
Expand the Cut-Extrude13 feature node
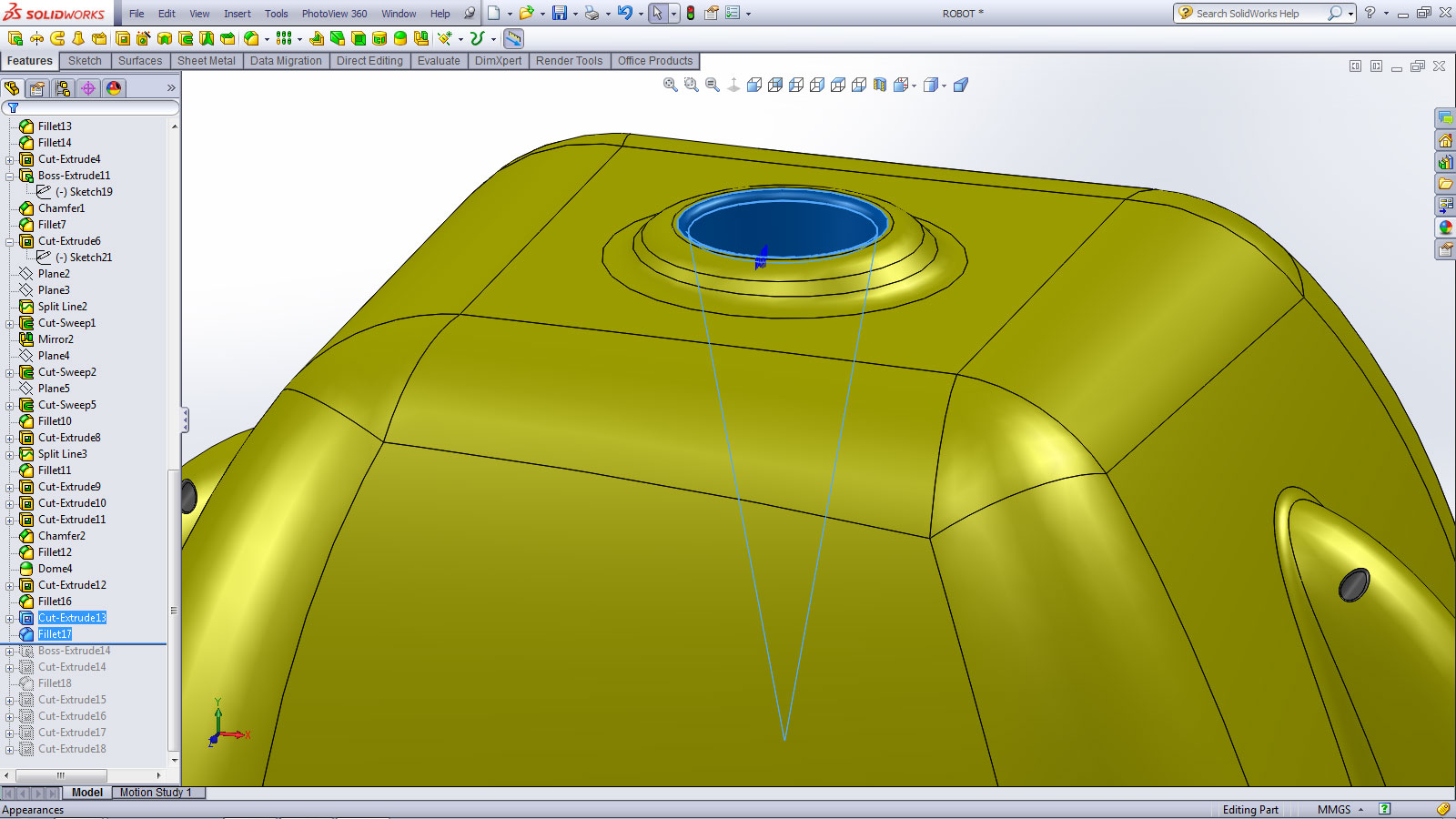coord(10,618)
